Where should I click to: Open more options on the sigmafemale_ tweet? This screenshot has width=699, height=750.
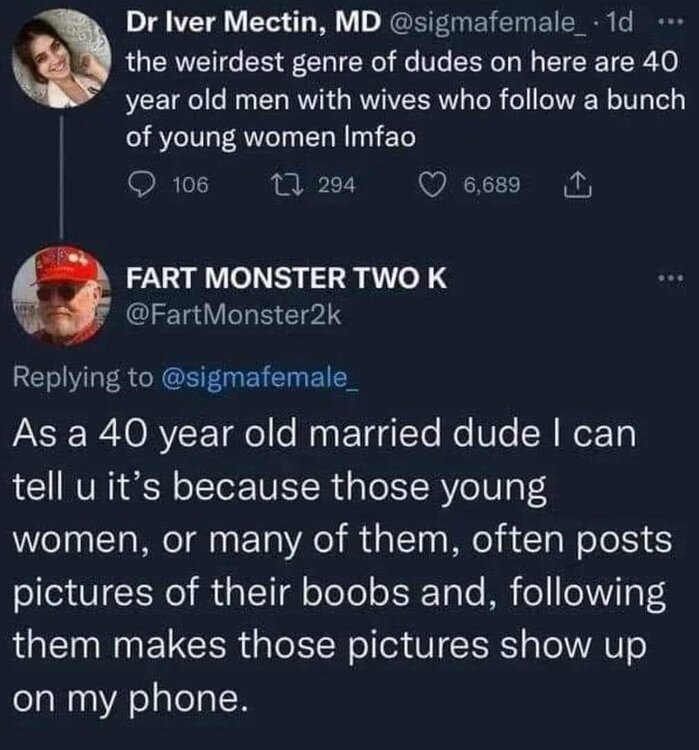pos(671,22)
